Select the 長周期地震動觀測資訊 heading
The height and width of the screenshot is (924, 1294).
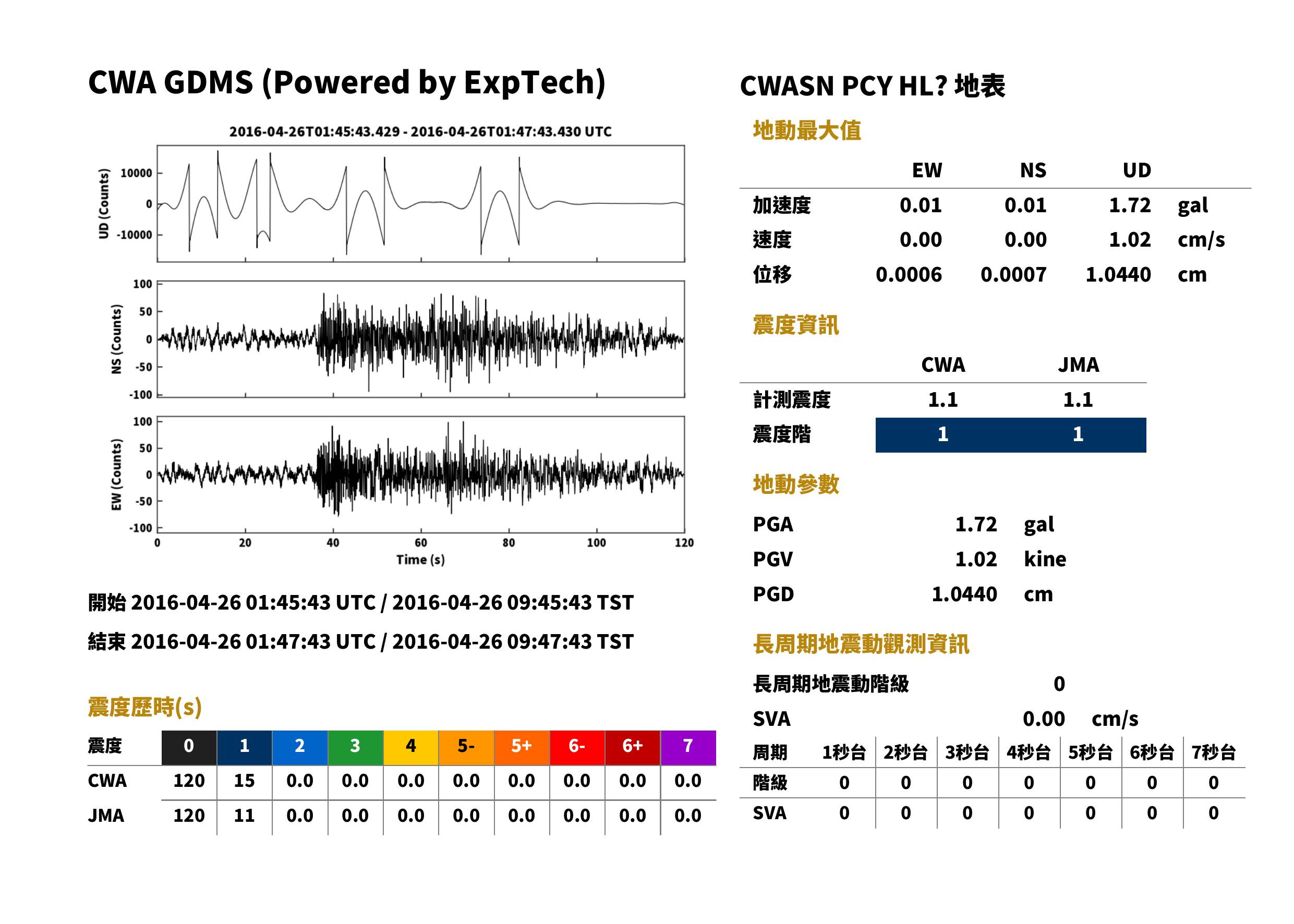(861, 644)
